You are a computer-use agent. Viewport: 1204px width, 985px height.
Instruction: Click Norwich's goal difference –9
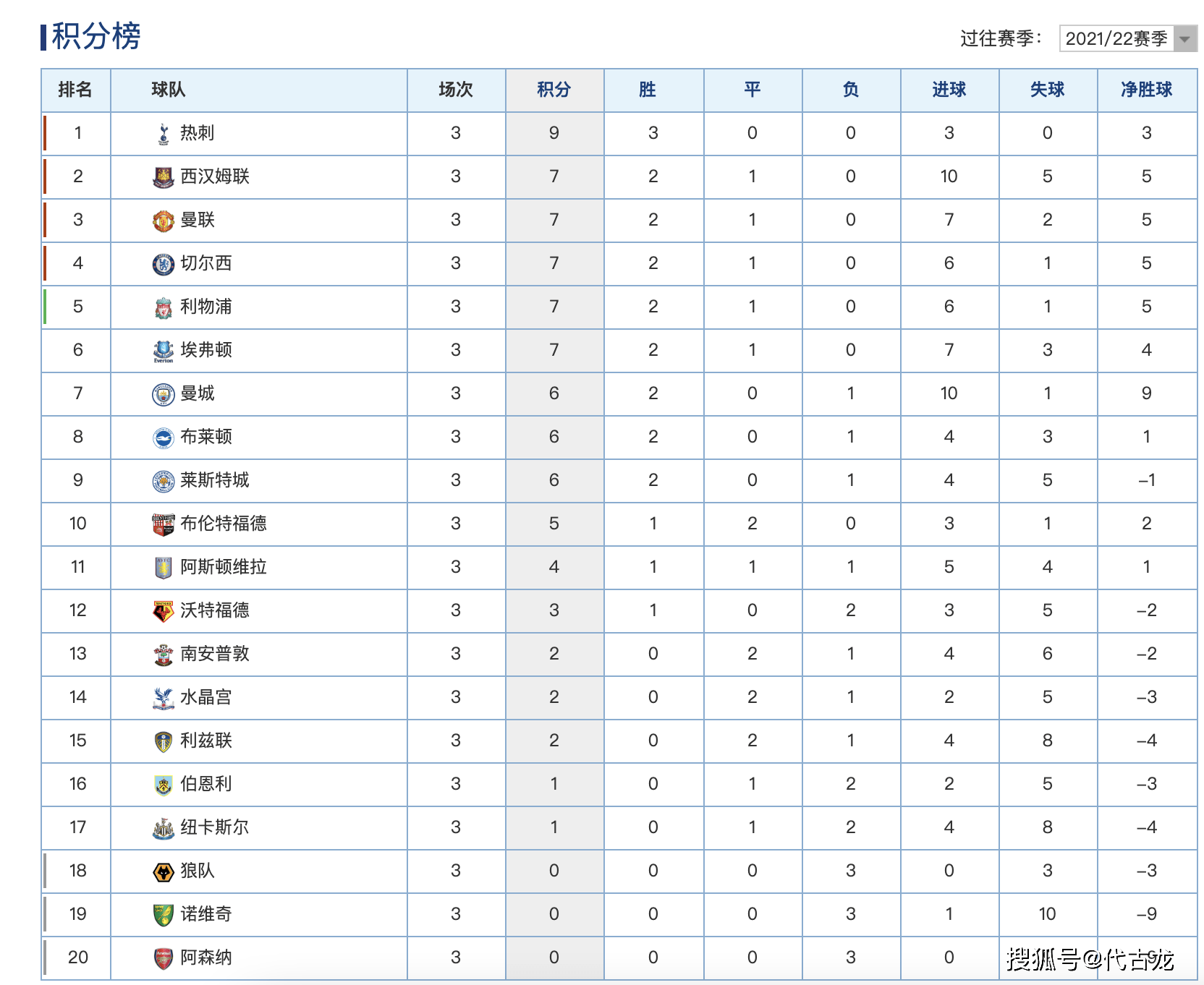(x=1147, y=914)
